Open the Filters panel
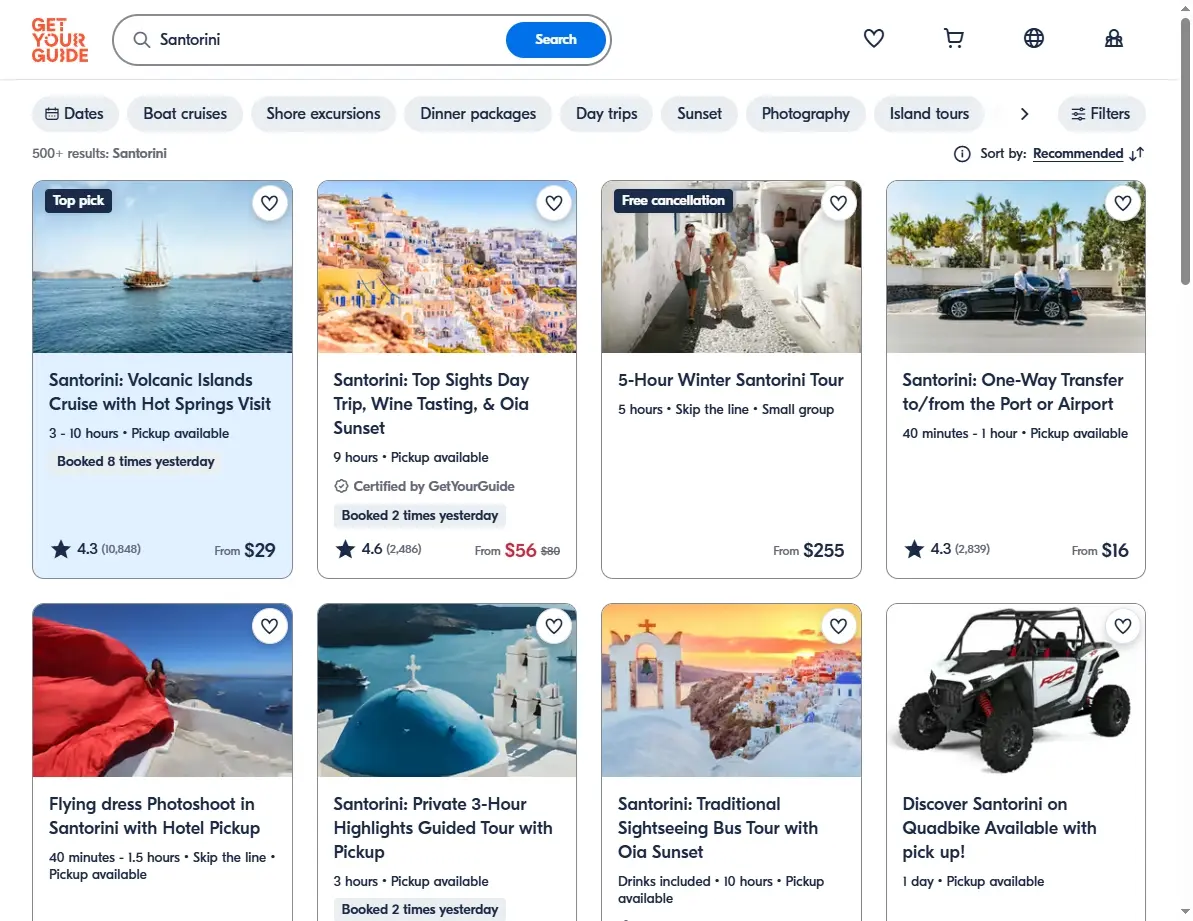 [x=1101, y=114]
